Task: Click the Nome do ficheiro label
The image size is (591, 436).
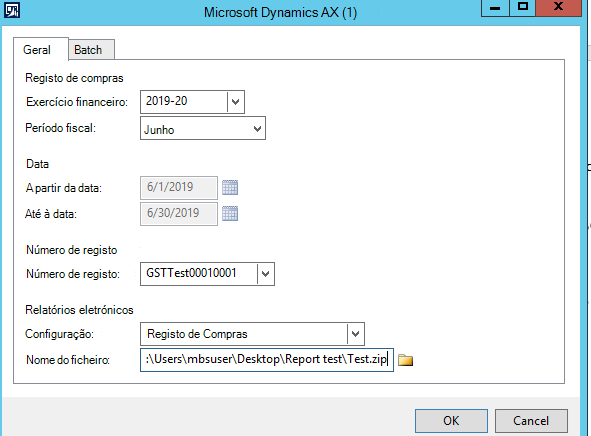Action: pyautogui.click(x=68, y=360)
